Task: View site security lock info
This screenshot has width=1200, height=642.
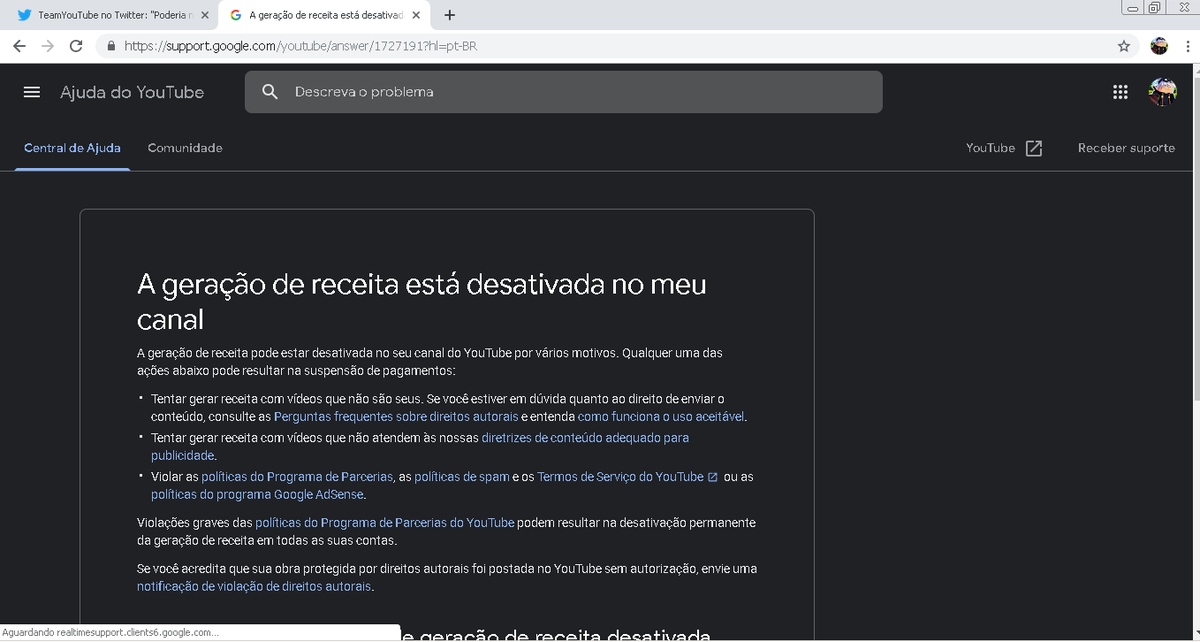Action: coord(111,46)
